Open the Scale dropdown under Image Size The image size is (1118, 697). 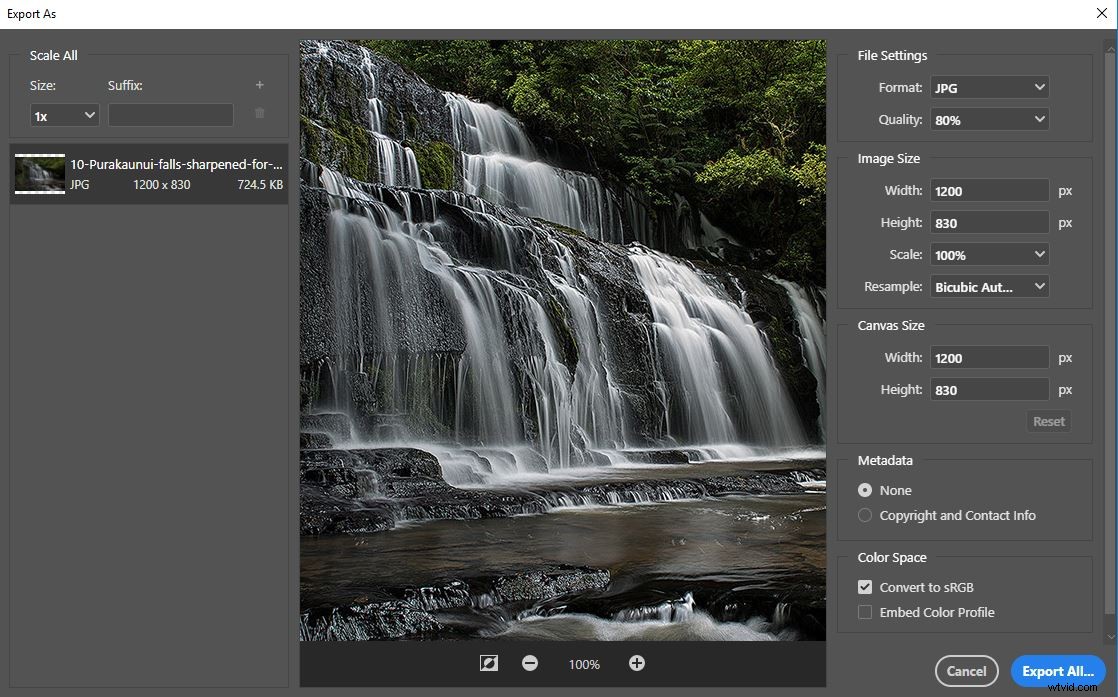click(988, 254)
